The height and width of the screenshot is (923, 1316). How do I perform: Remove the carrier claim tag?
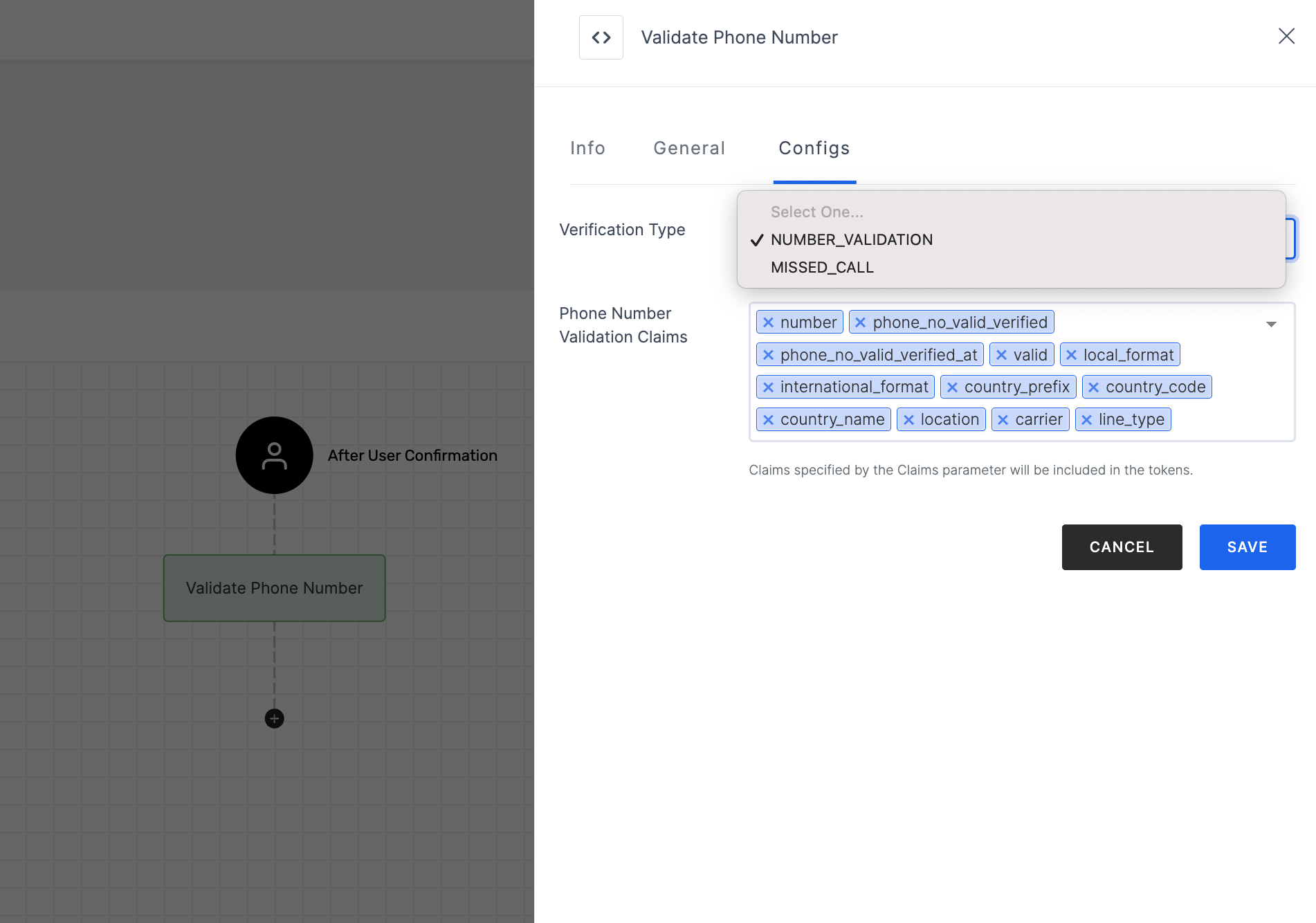point(1003,420)
